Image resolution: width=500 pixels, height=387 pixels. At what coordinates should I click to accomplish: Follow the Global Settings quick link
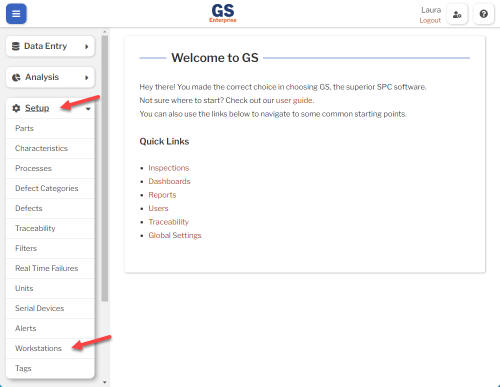(x=175, y=235)
